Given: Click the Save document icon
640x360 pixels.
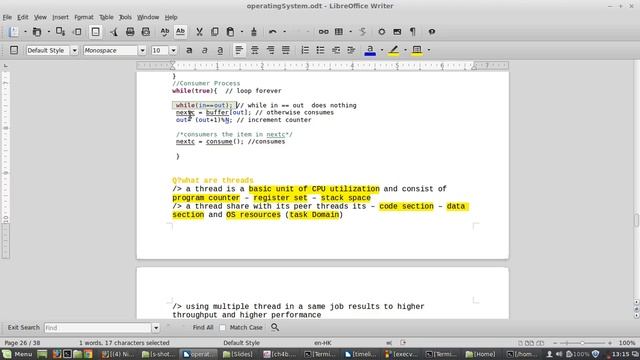Looking at the screenshot, I should [60, 32].
